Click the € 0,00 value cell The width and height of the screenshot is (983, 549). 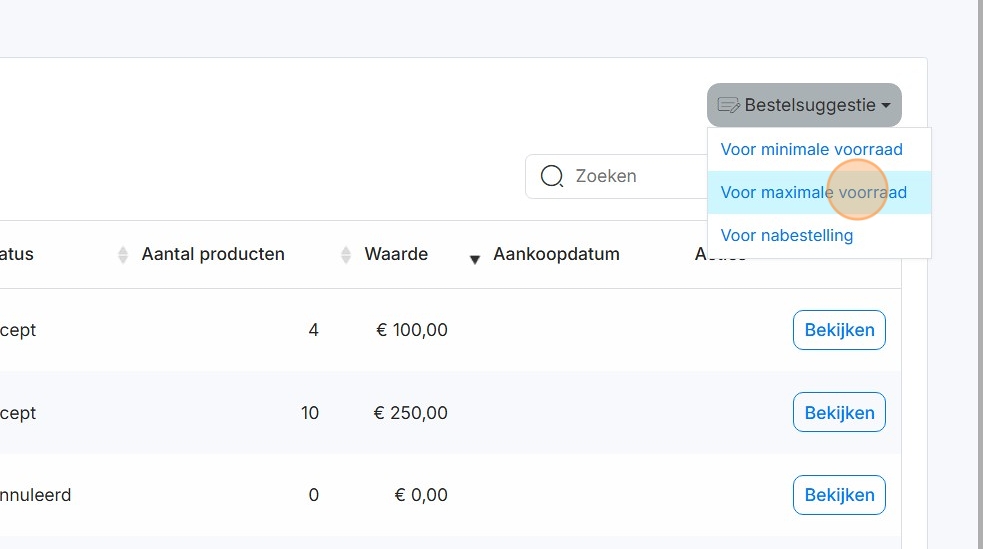[420, 495]
